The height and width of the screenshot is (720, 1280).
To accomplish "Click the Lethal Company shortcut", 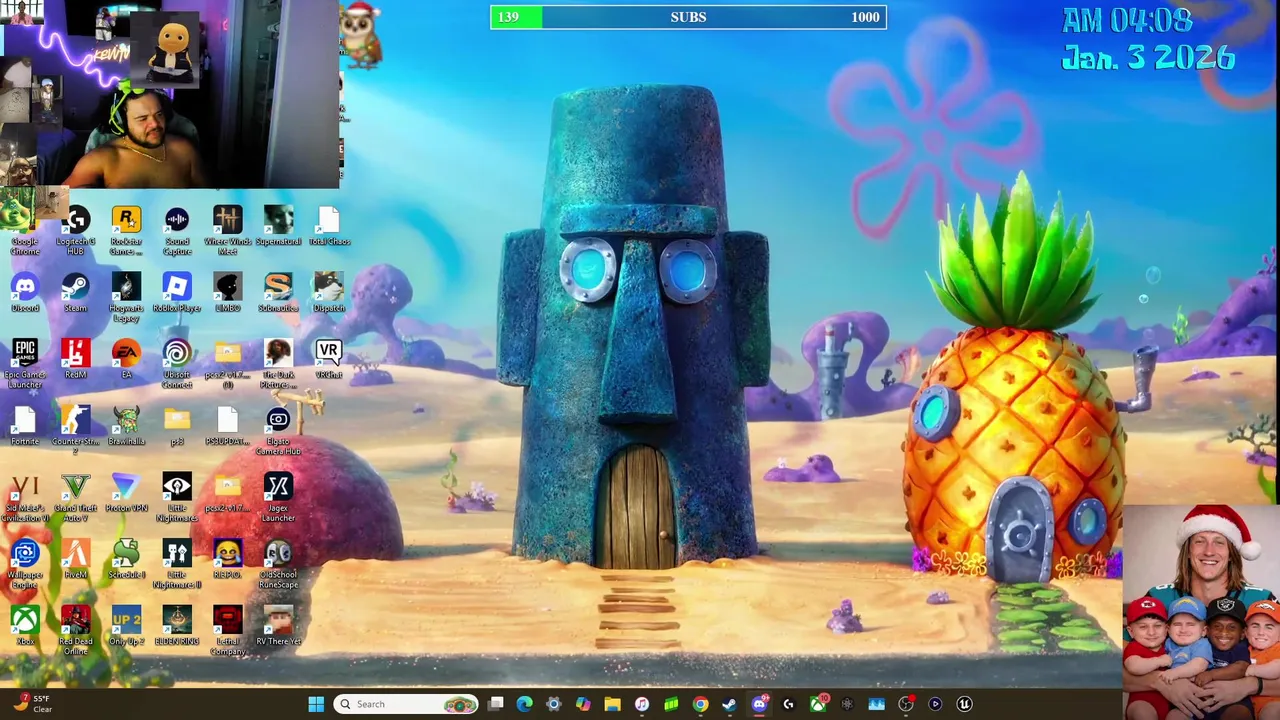I will point(227,631).
